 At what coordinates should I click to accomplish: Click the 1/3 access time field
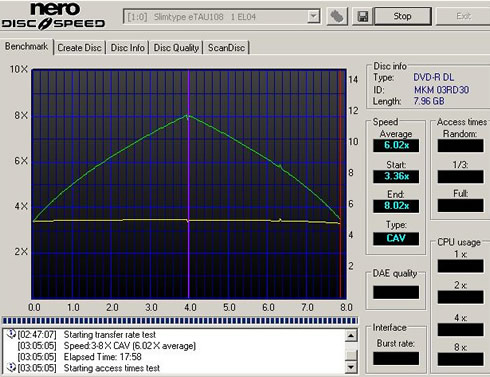(460, 176)
